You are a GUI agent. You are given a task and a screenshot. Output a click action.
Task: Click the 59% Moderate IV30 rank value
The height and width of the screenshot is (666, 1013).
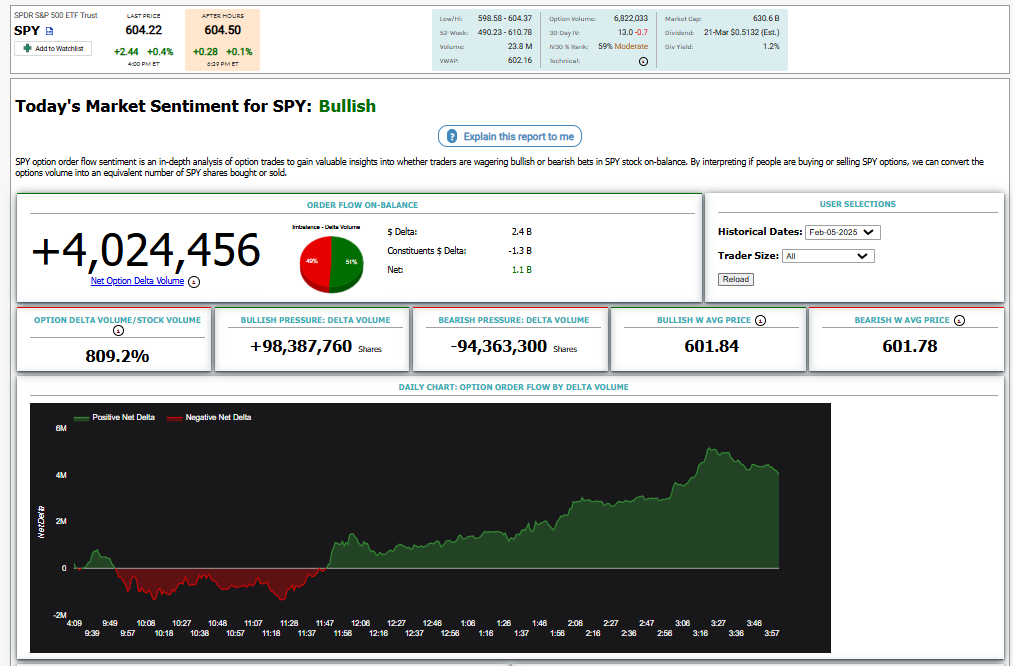pos(623,47)
